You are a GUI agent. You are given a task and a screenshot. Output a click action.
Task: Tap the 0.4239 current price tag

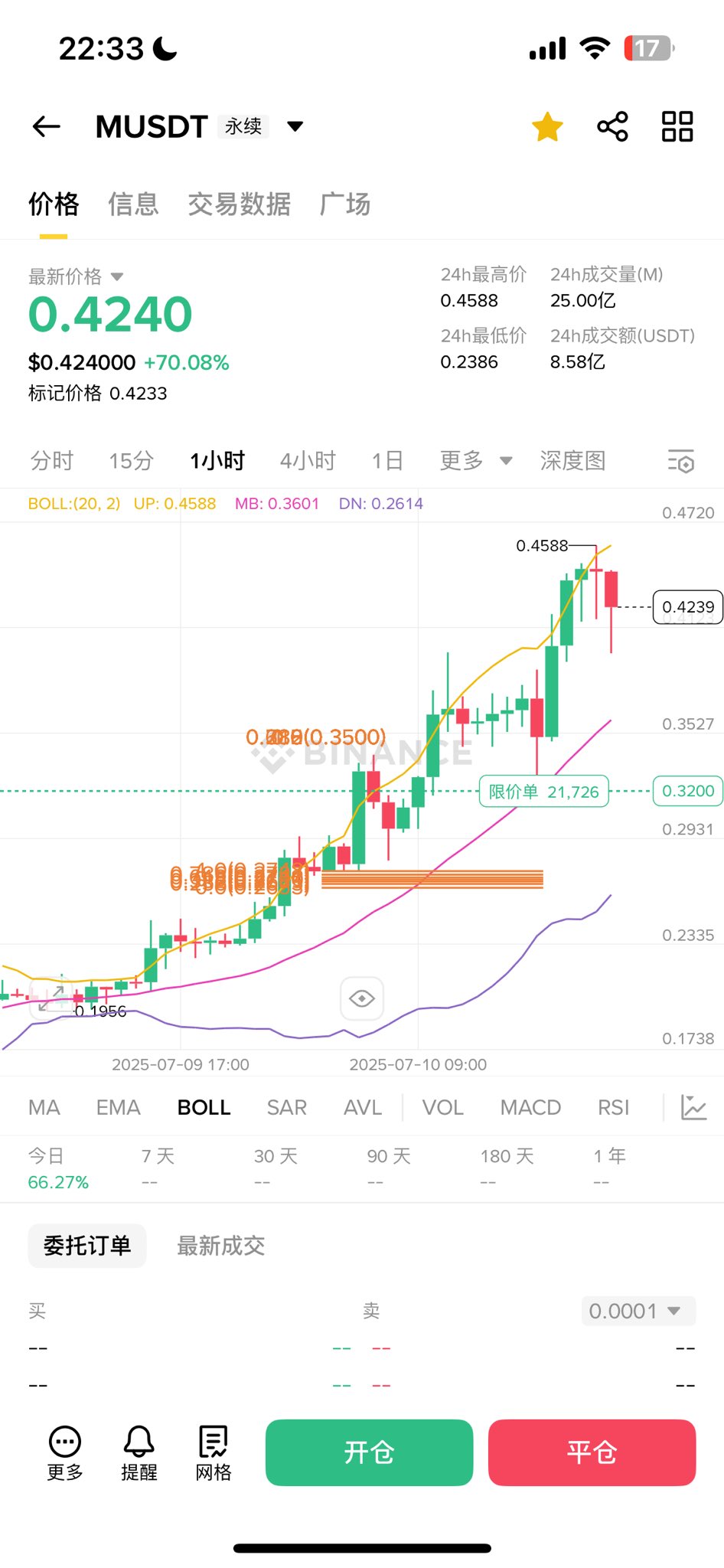pyautogui.click(x=688, y=607)
